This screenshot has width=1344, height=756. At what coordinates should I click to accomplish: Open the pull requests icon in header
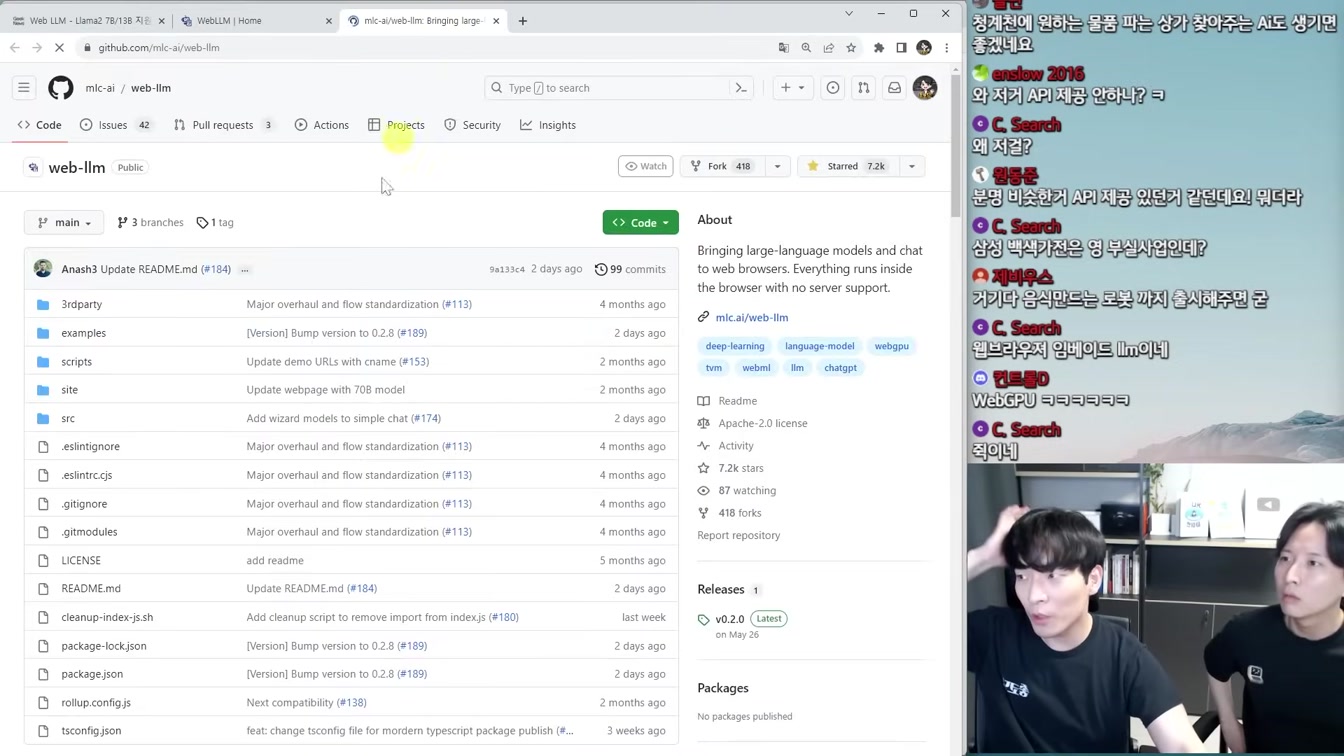click(864, 88)
